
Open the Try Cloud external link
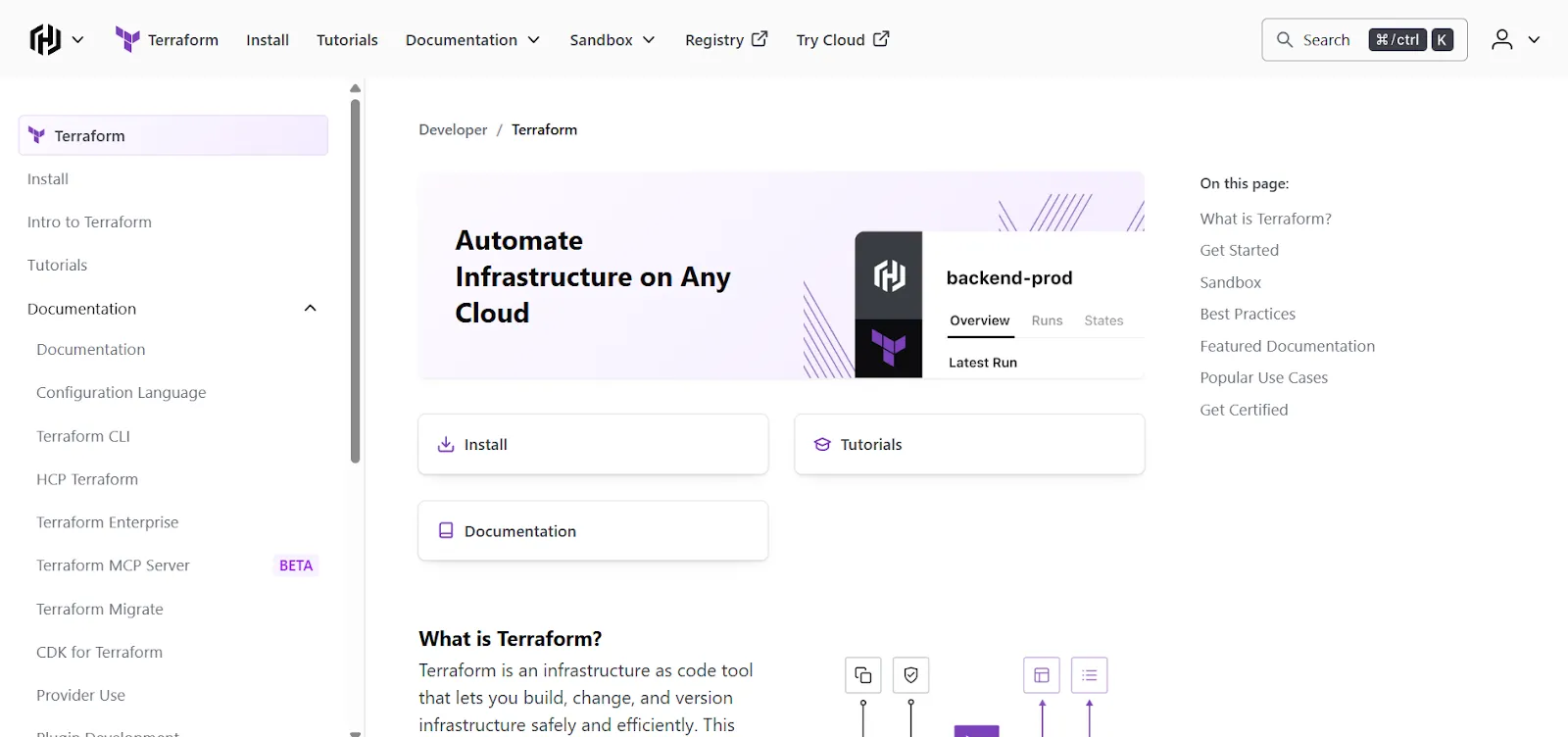point(843,40)
